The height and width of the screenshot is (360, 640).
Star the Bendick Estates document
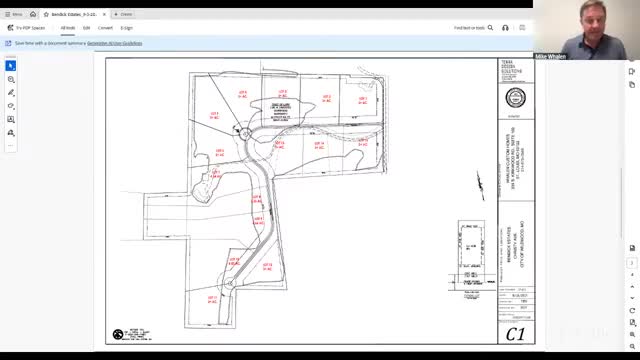(46, 14)
